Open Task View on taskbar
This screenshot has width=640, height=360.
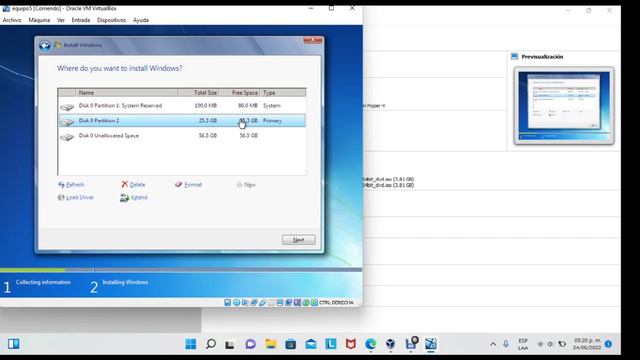pos(230,344)
